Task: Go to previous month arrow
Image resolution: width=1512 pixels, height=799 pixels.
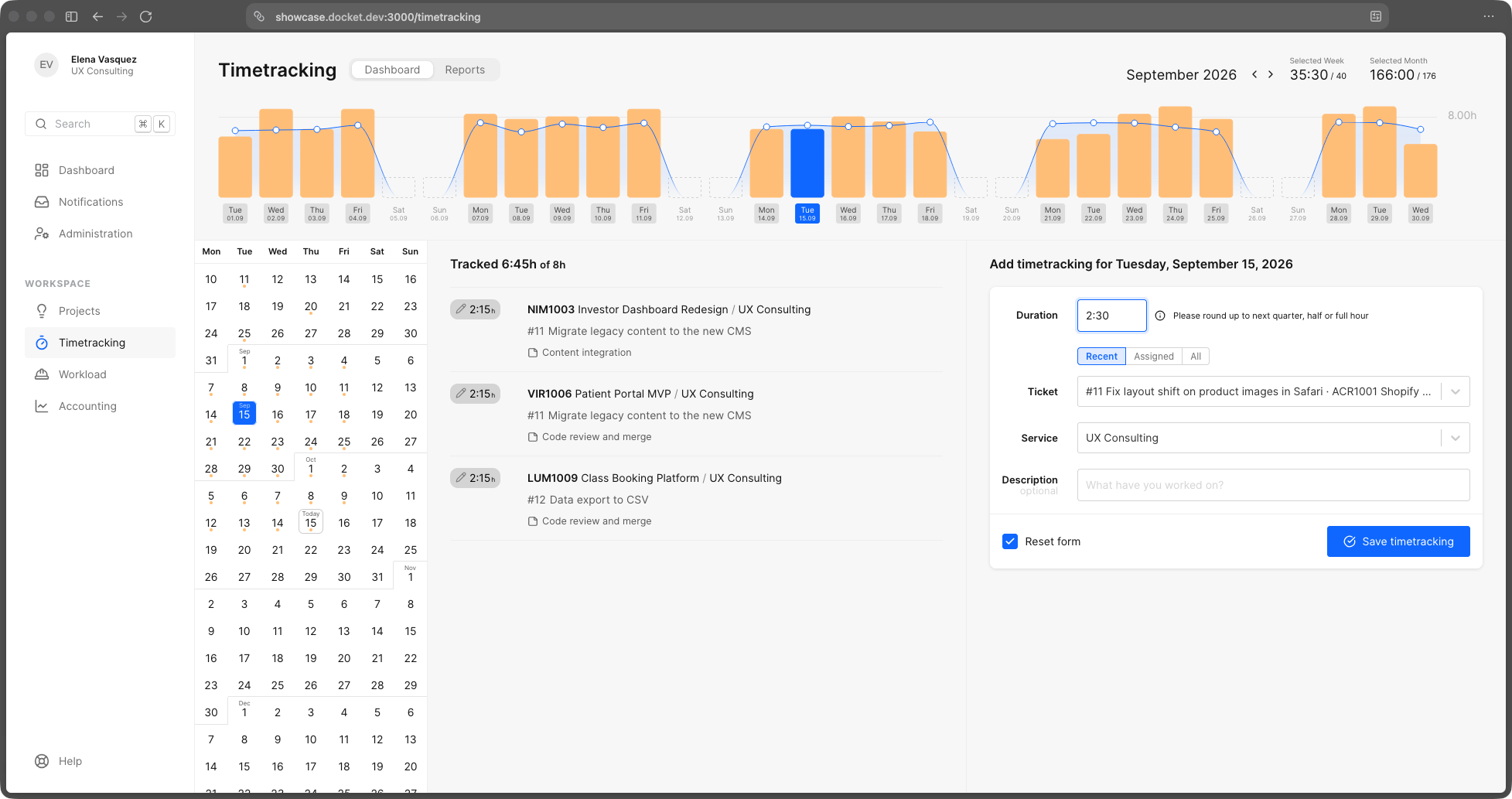Action: pos(1254,74)
